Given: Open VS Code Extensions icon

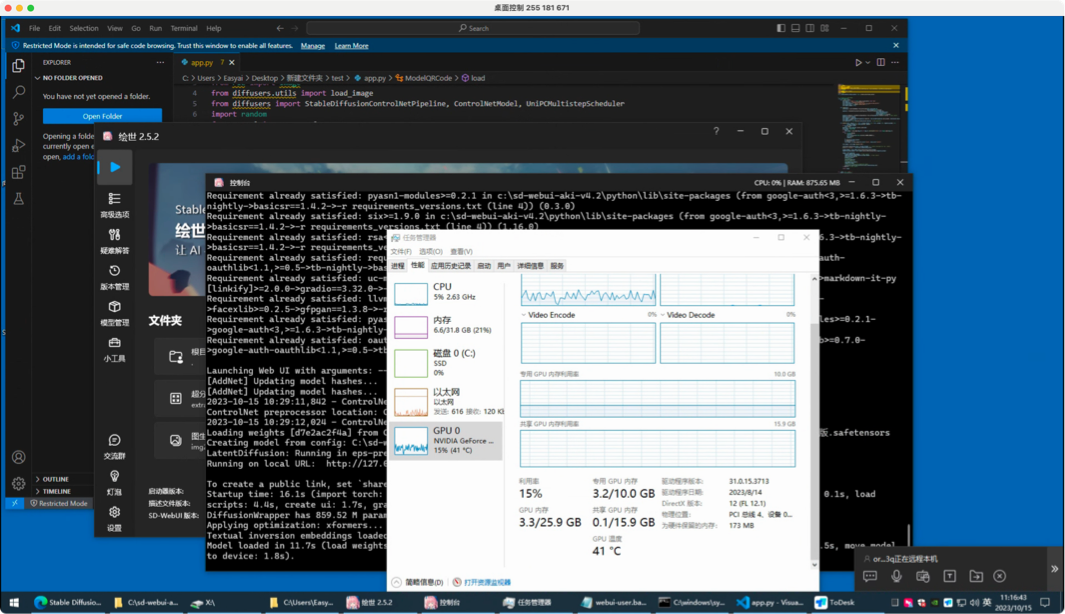Looking at the screenshot, I should tap(18, 172).
